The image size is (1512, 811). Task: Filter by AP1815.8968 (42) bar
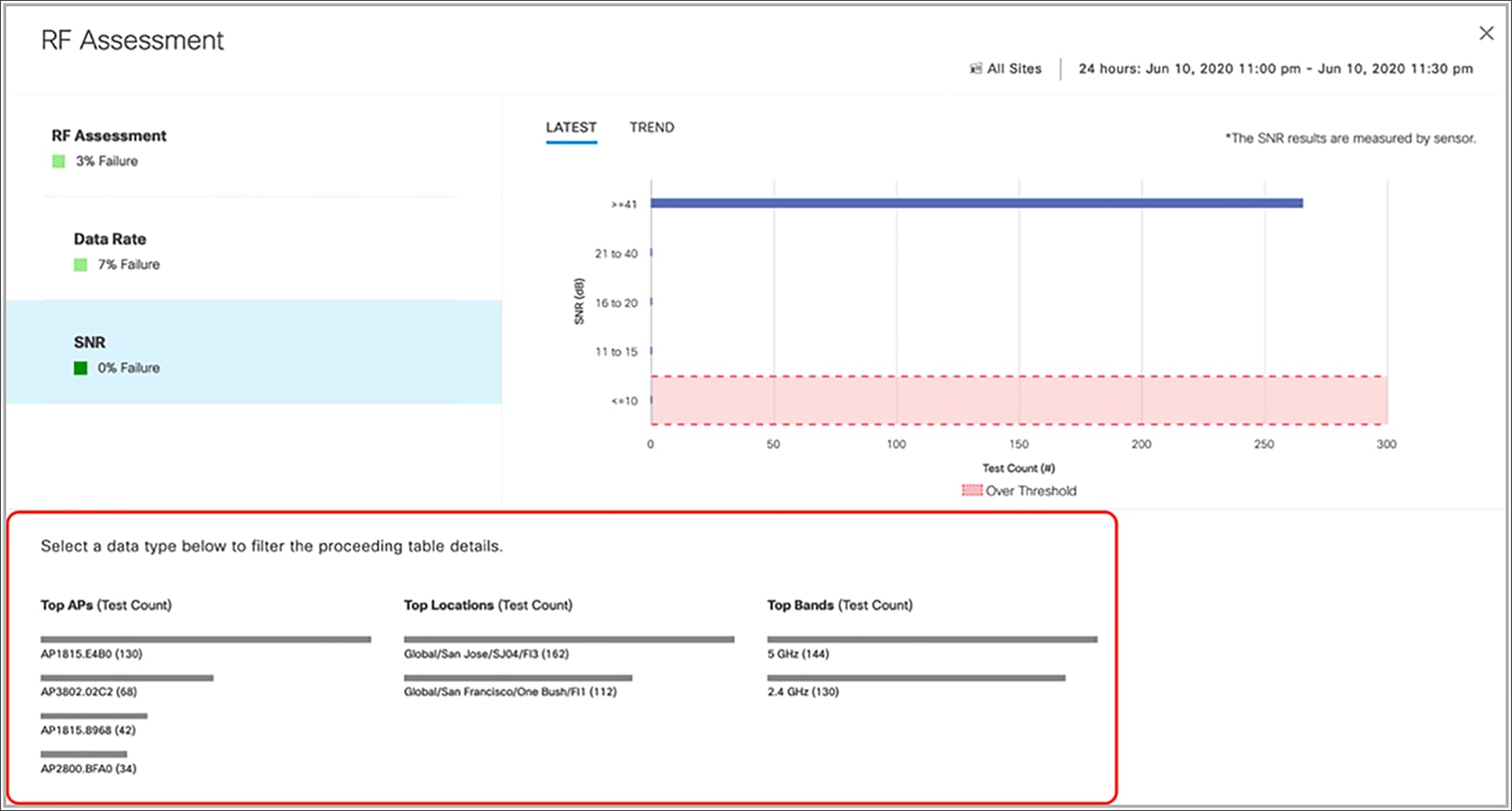pos(94,717)
